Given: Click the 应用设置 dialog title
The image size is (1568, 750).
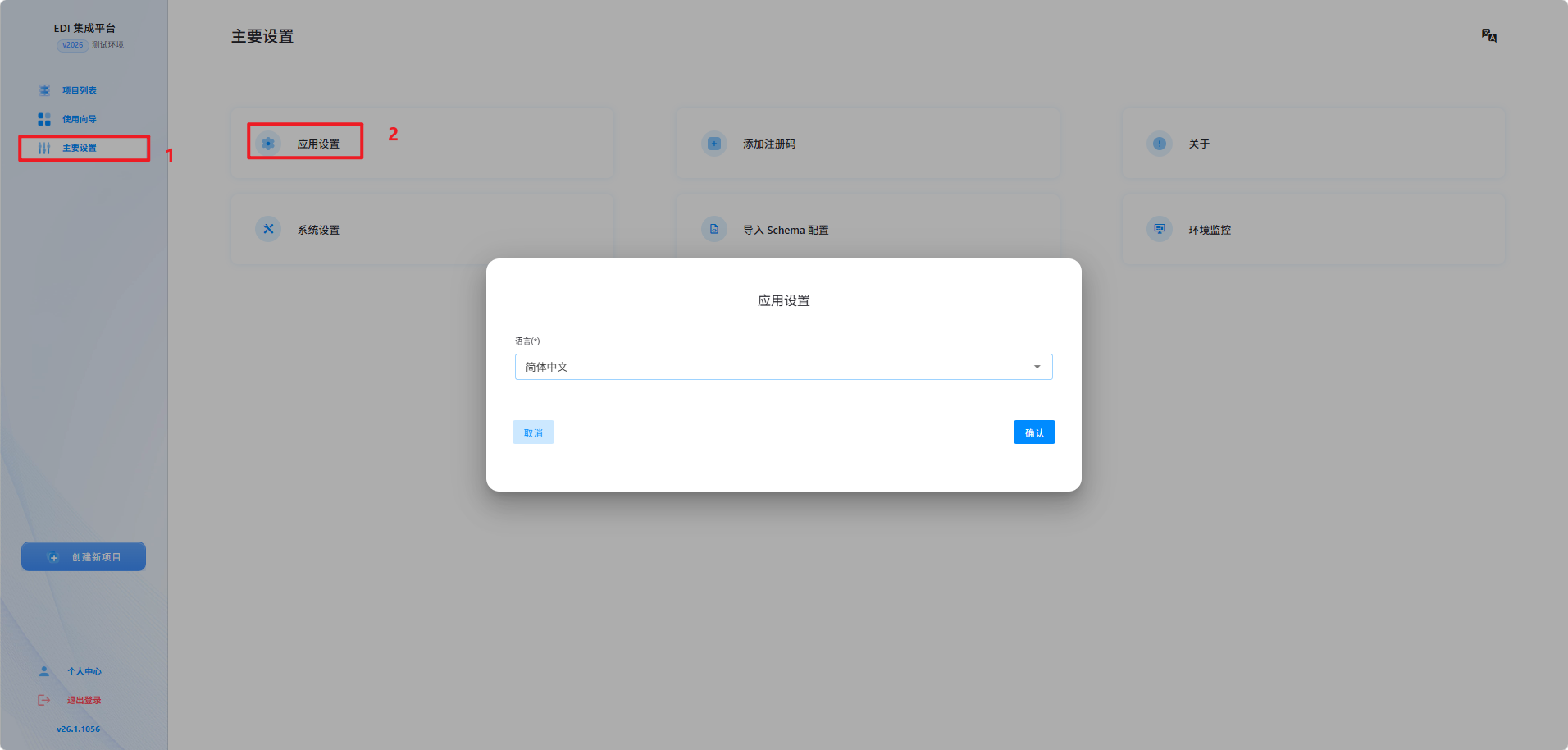Looking at the screenshot, I should pyautogui.click(x=784, y=300).
